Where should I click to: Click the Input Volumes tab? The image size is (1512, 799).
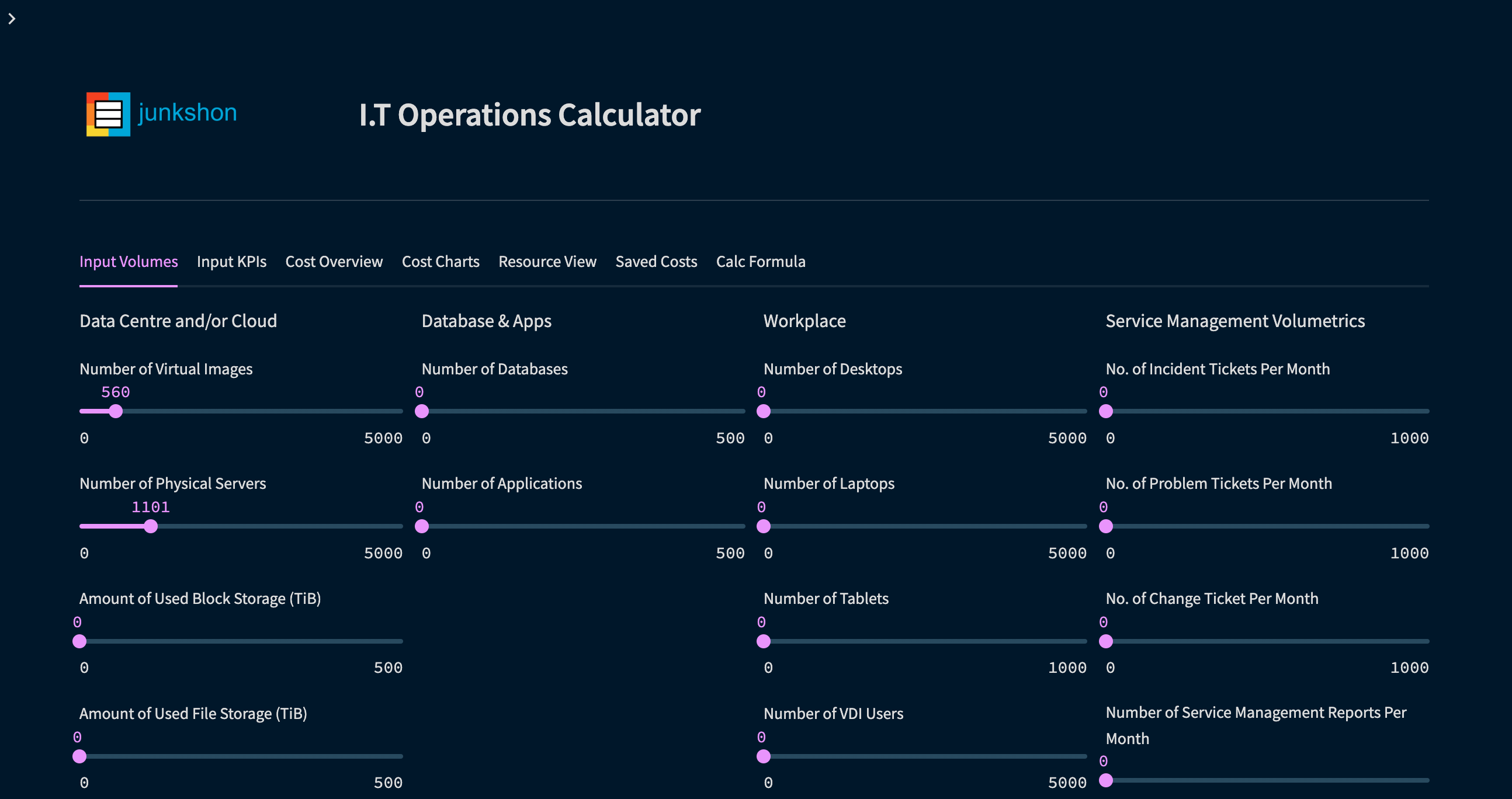pyautogui.click(x=128, y=262)
